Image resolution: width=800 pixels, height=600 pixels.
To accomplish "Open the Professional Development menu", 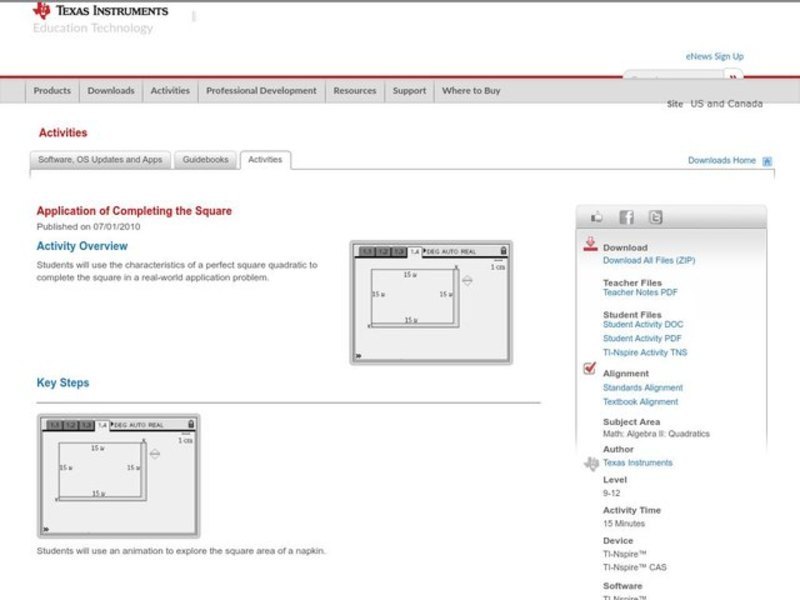I will pyautogui.click(x=261, y=91).
